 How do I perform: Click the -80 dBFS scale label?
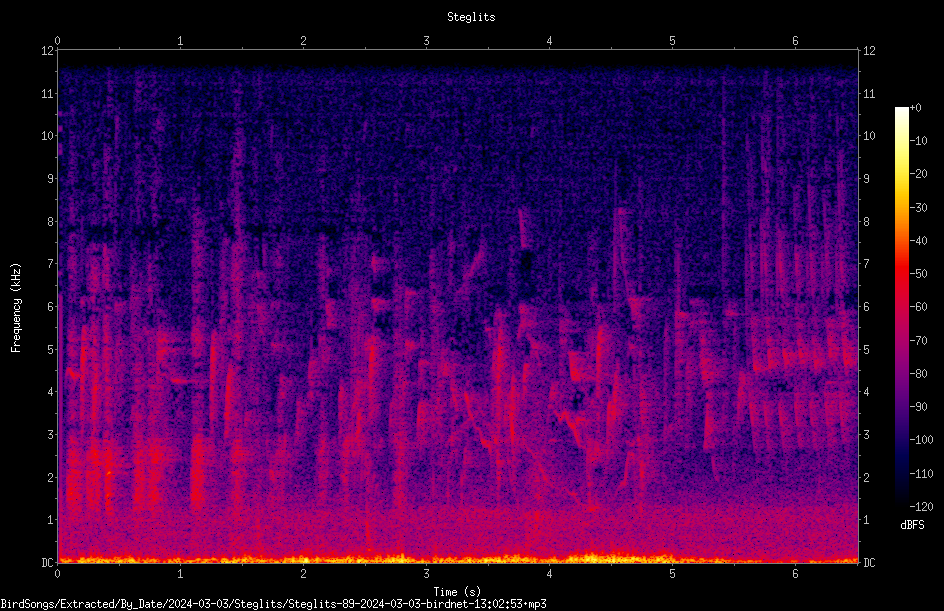point(918,373)
